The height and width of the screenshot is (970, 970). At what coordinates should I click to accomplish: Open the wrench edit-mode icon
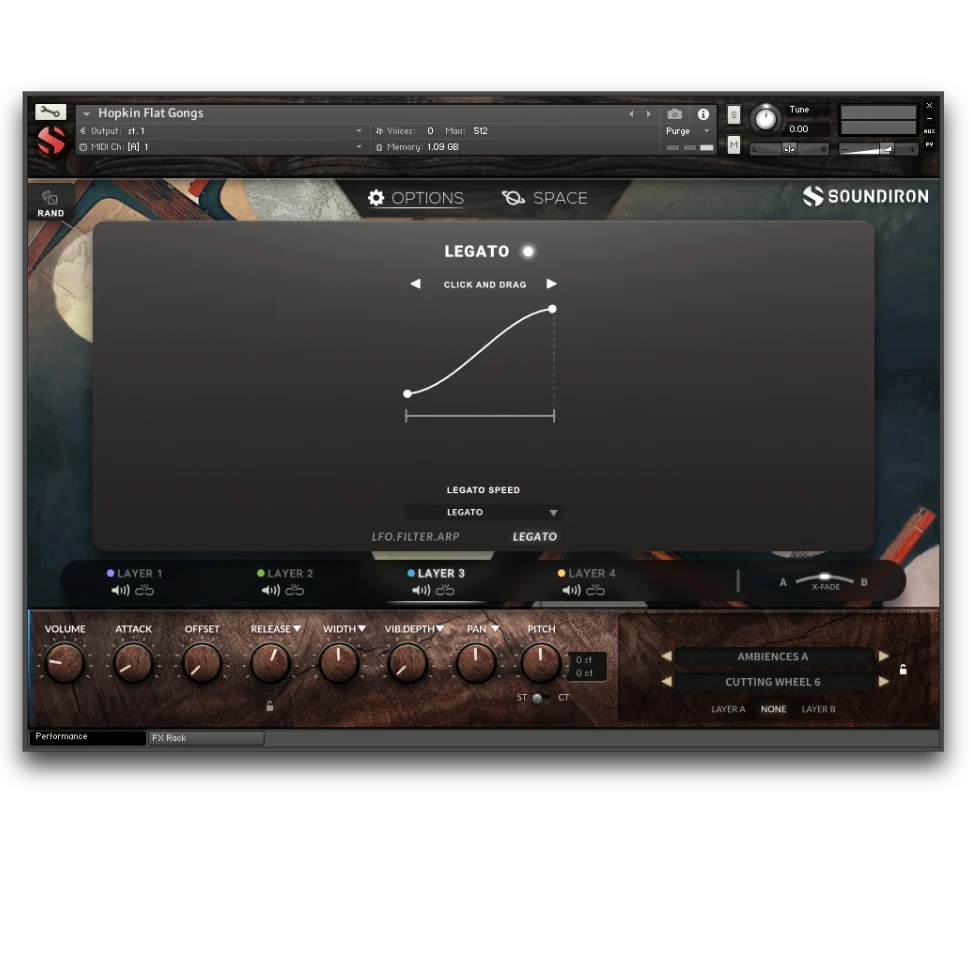50,112
